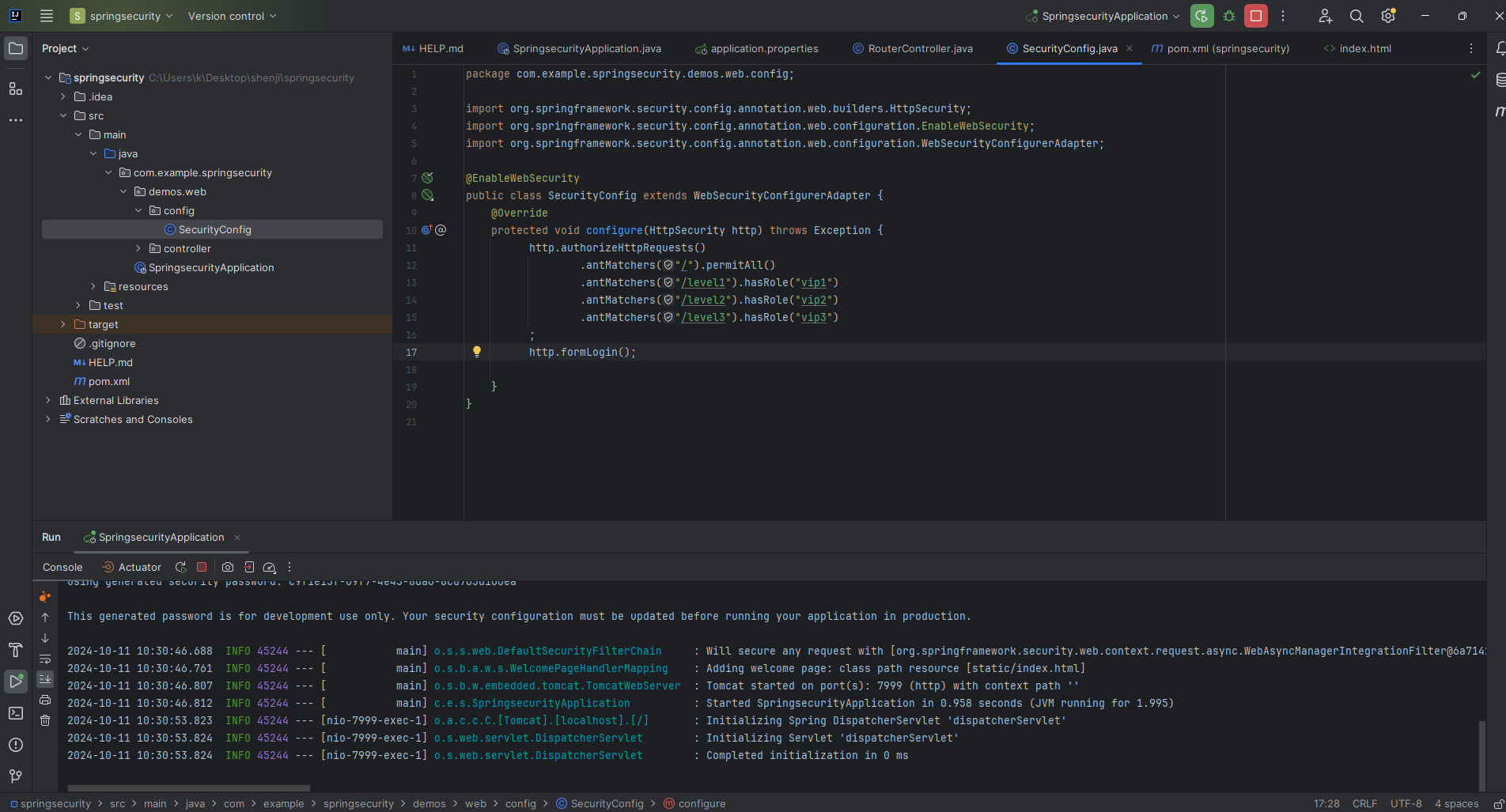Click the override gutter icon on line 10
The height and width of the screenshot is (812, 1506).
[x=427, y=230]
